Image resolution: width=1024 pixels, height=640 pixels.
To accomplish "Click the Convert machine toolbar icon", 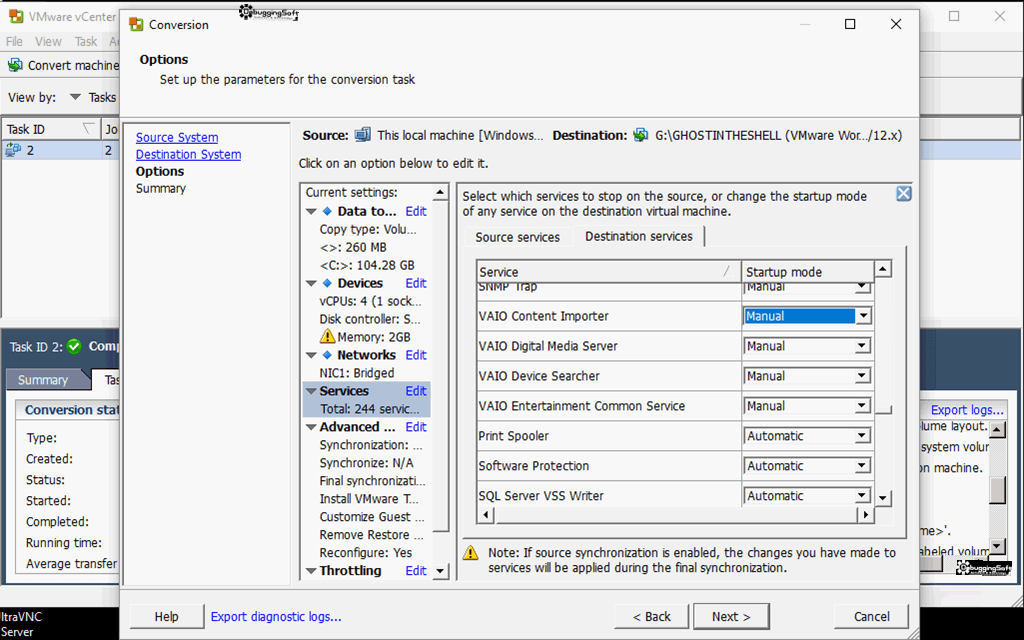I will tap(15, 65).
